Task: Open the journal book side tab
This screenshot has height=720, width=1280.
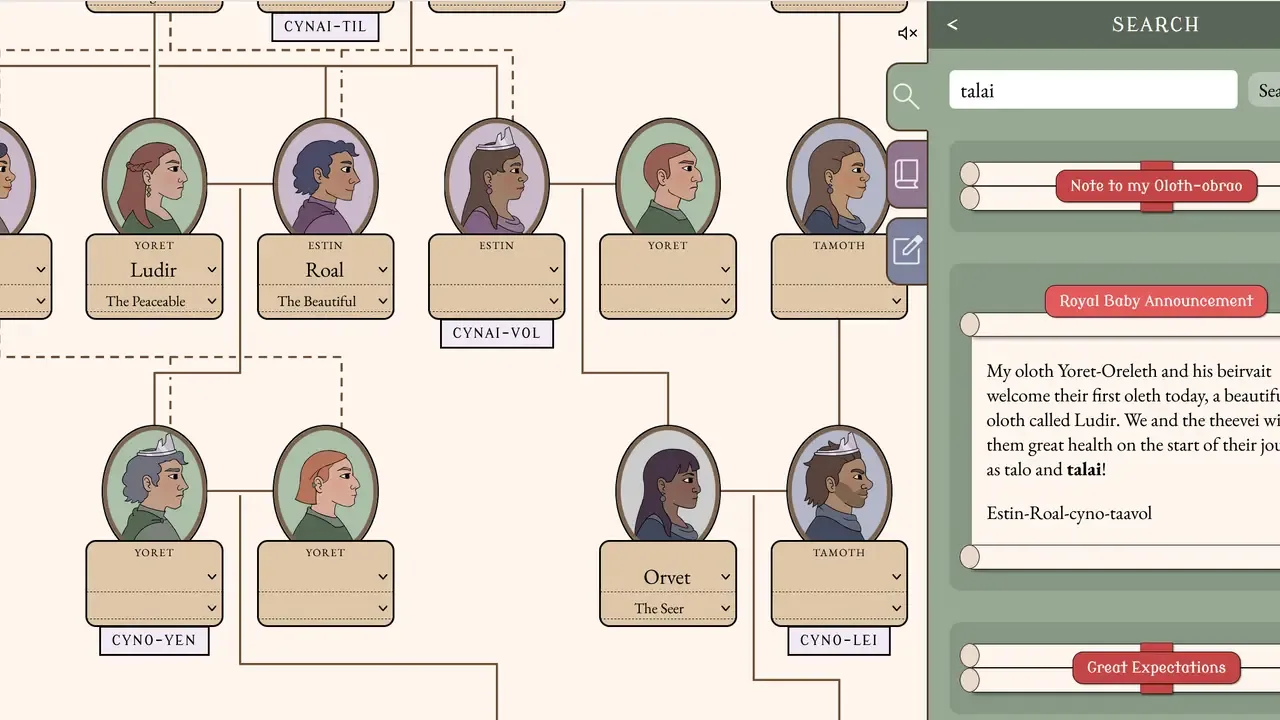Action: pos(907,174)
